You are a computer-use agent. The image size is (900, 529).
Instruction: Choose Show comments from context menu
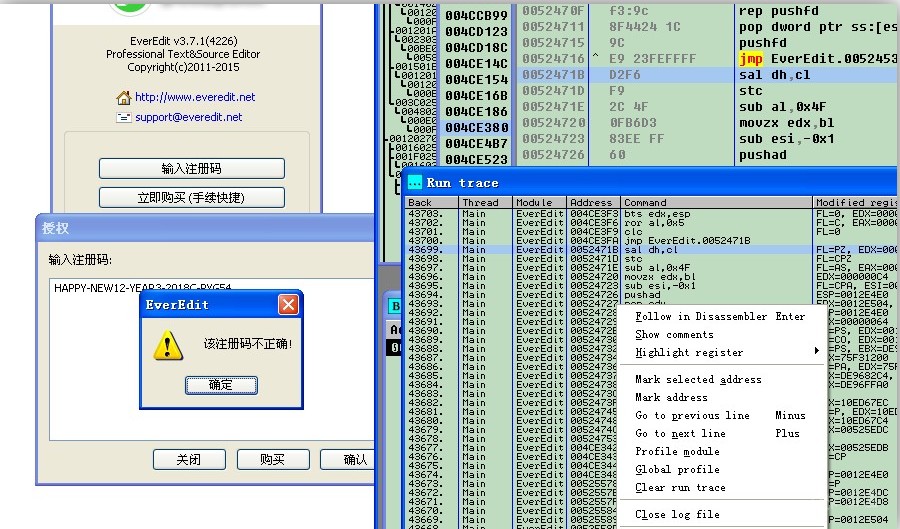(722, 334)
